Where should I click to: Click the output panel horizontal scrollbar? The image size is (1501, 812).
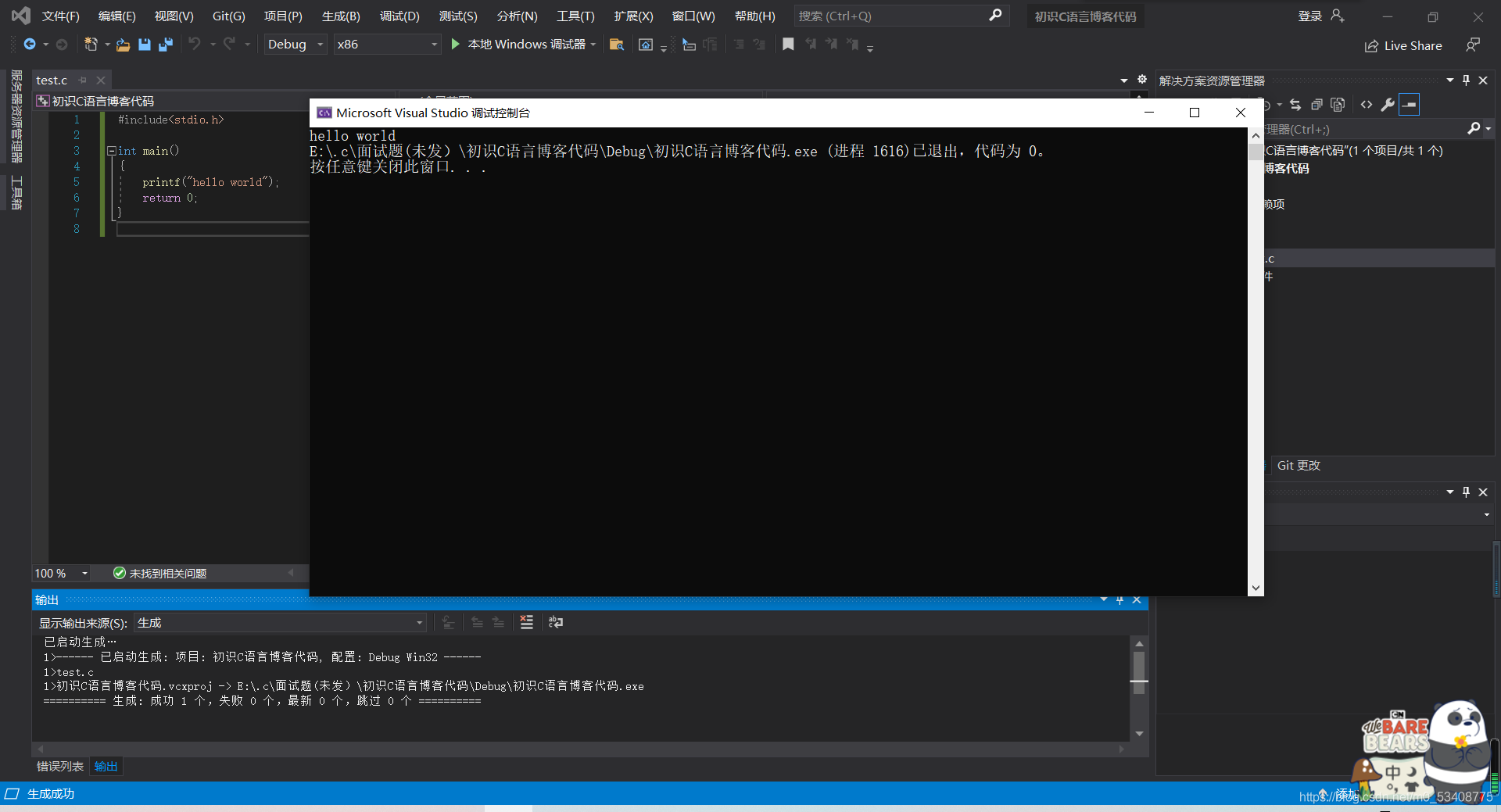(581, 749)
